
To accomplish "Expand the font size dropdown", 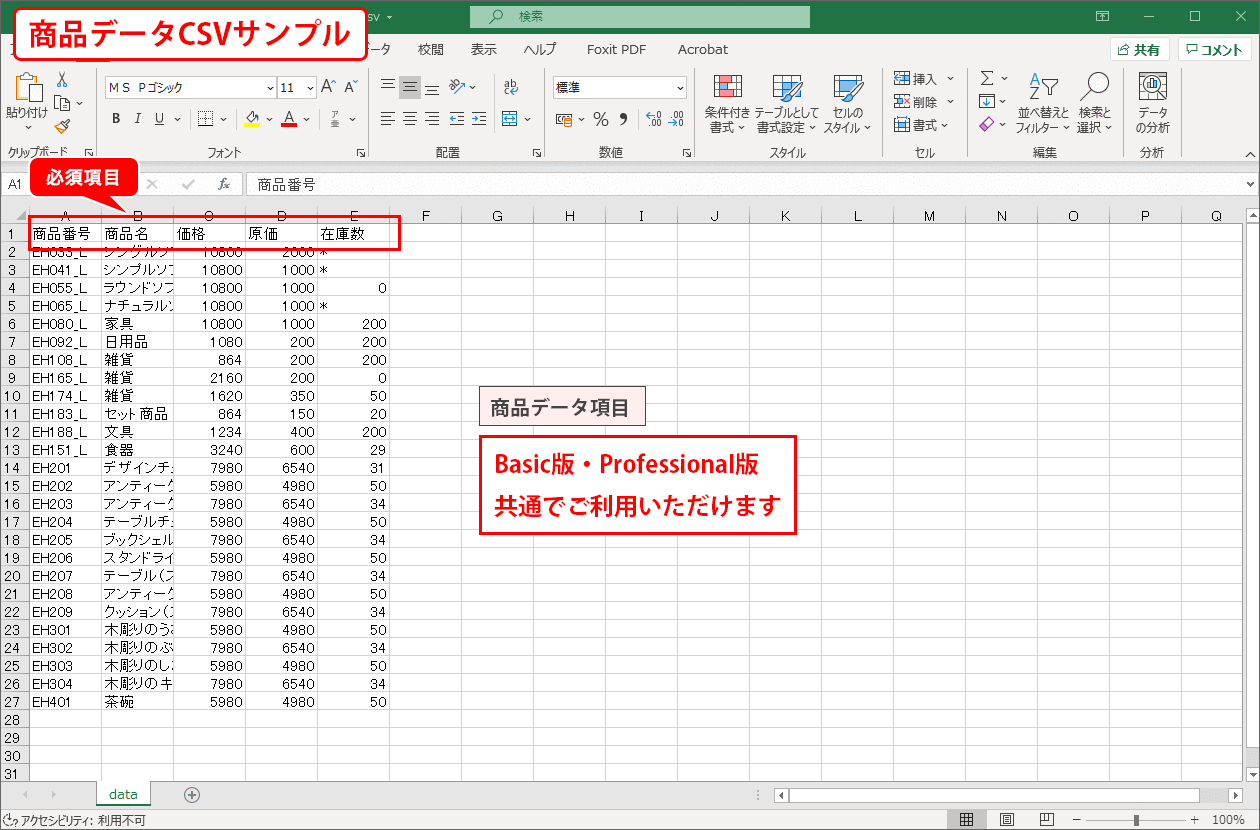I will (x=310, y=88).
